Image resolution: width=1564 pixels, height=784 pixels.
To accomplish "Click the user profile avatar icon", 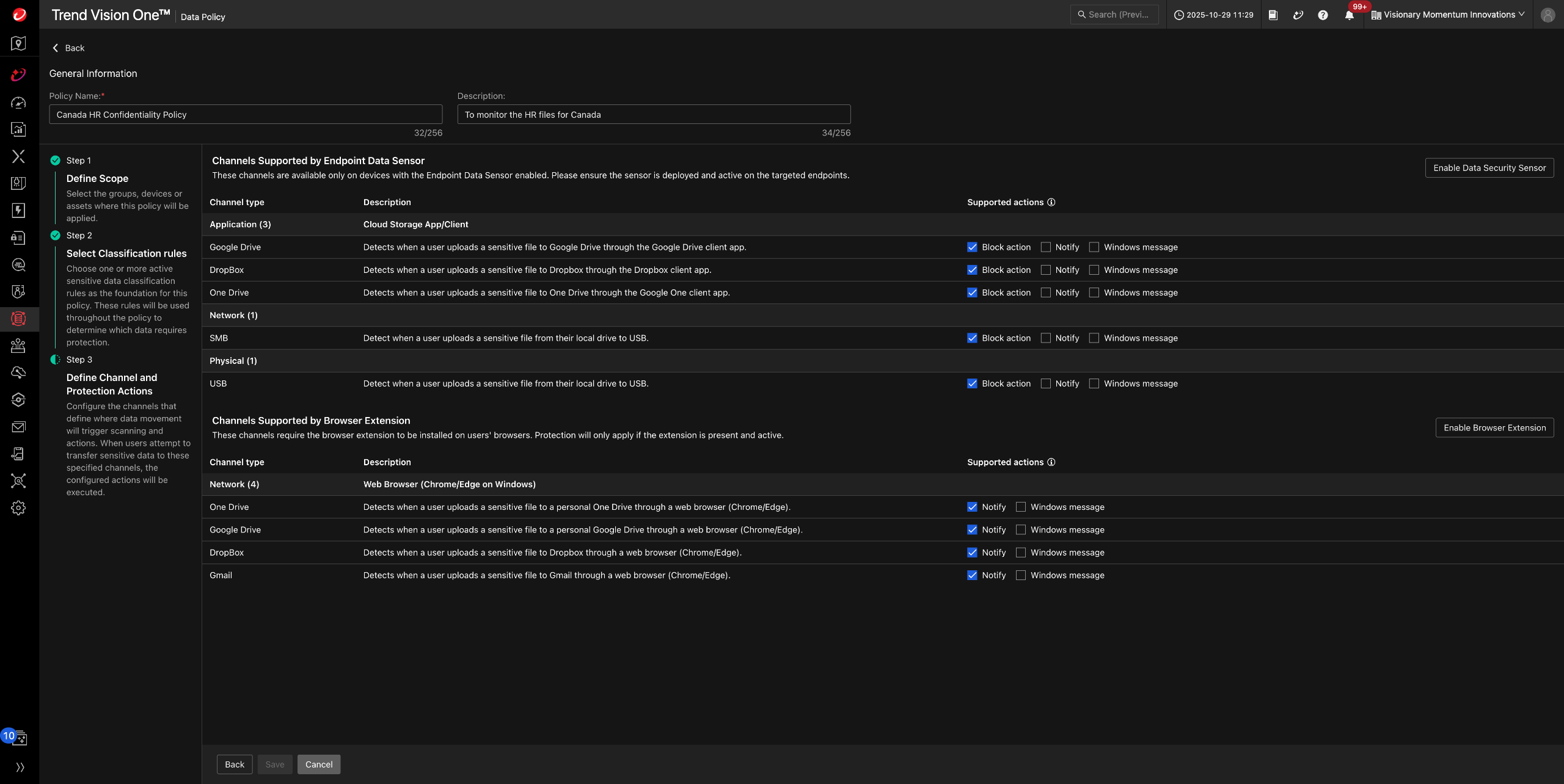I will pyautogui.click(x=1547, y=15).
